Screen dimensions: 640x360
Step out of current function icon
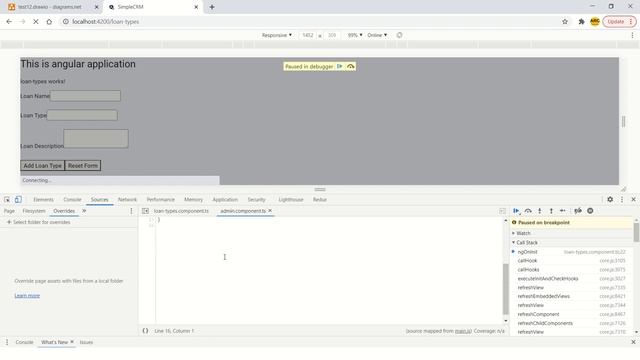(551, 211)
